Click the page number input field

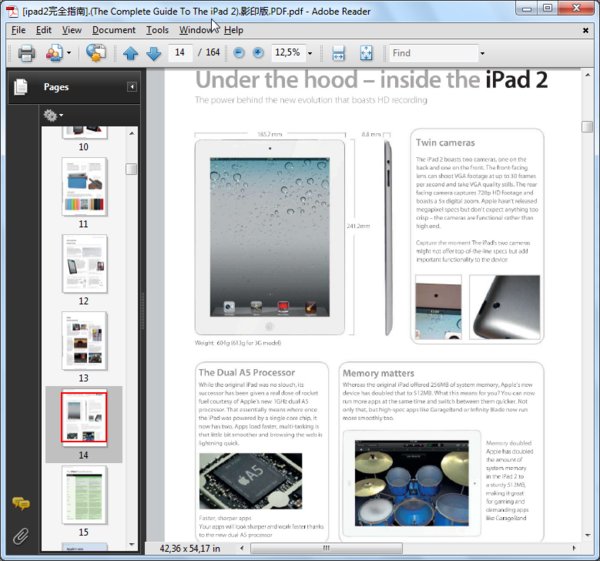(x=181, y=53)
